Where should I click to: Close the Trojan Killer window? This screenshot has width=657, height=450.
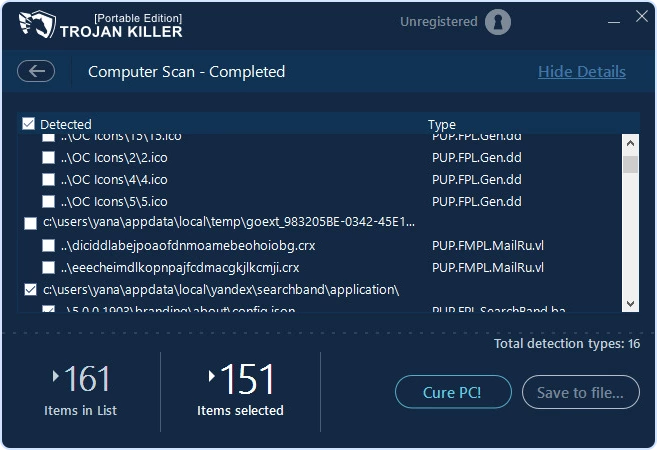pos(641,17)
